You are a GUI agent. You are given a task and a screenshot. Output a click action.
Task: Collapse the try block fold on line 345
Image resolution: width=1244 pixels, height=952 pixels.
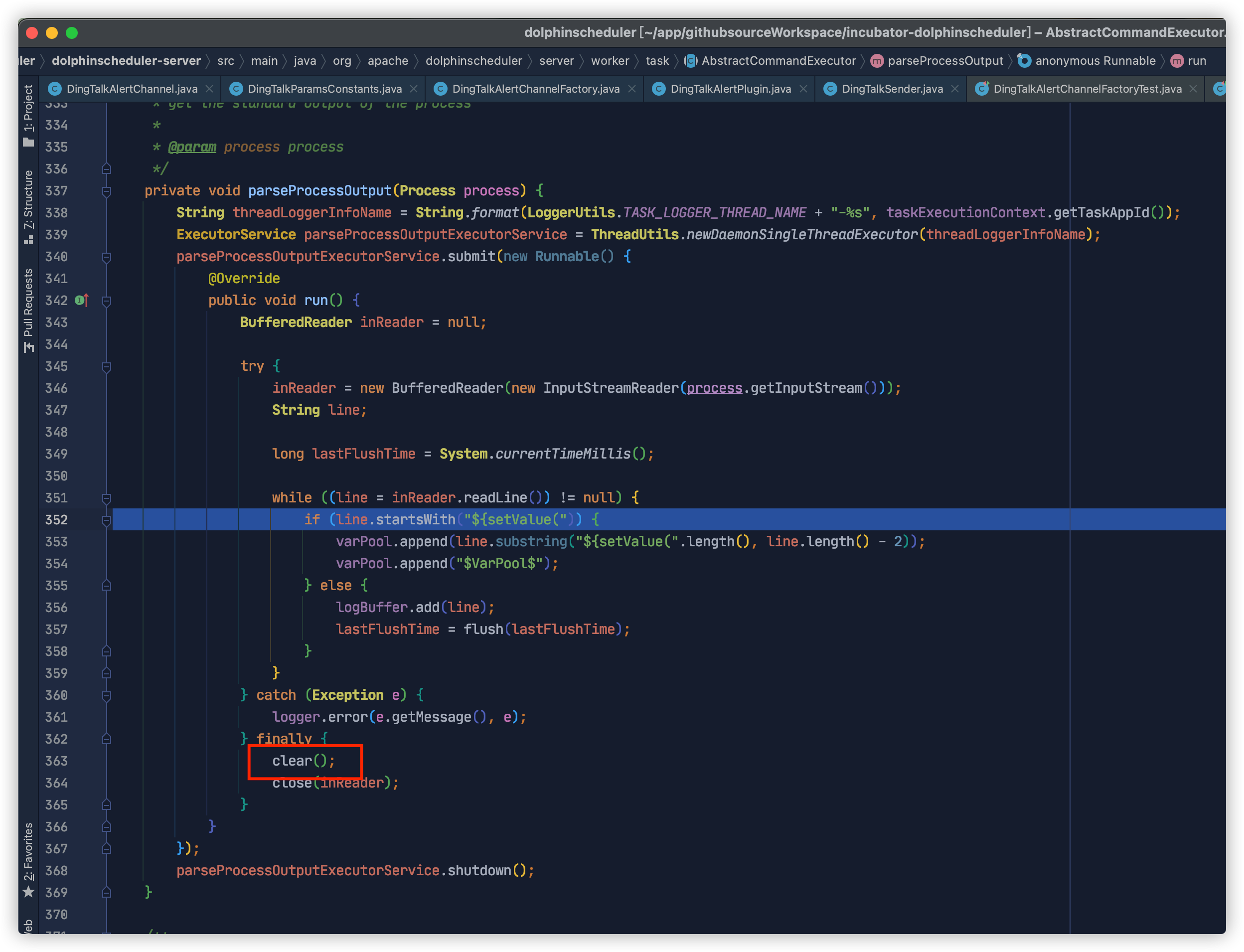tap(107, 367)
